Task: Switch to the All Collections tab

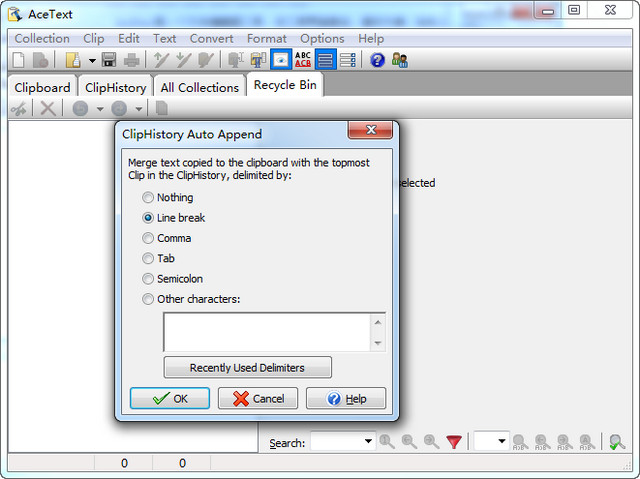Action: click(x=200, y=87)
